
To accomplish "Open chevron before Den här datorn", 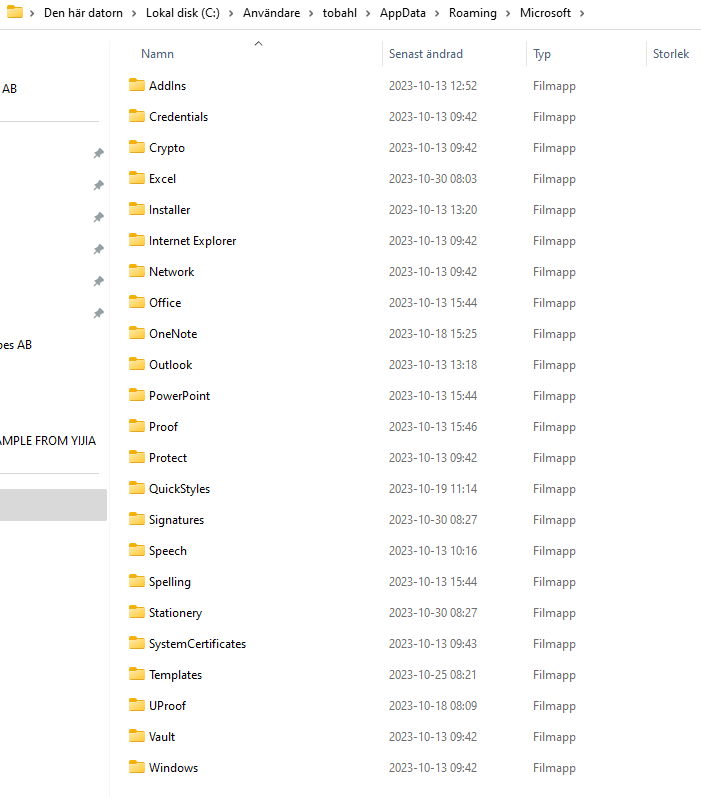I will [32, 13].
